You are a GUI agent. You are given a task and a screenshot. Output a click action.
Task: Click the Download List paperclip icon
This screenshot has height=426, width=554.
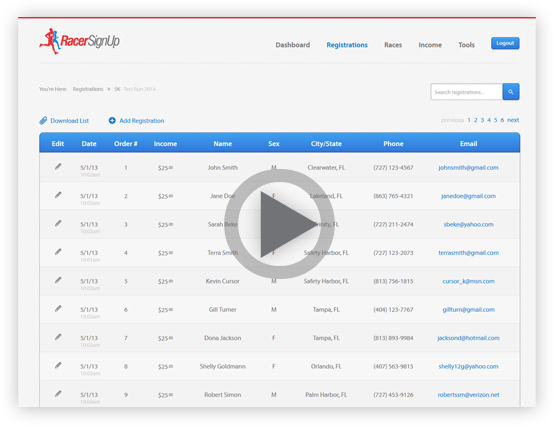click(43, 120)
